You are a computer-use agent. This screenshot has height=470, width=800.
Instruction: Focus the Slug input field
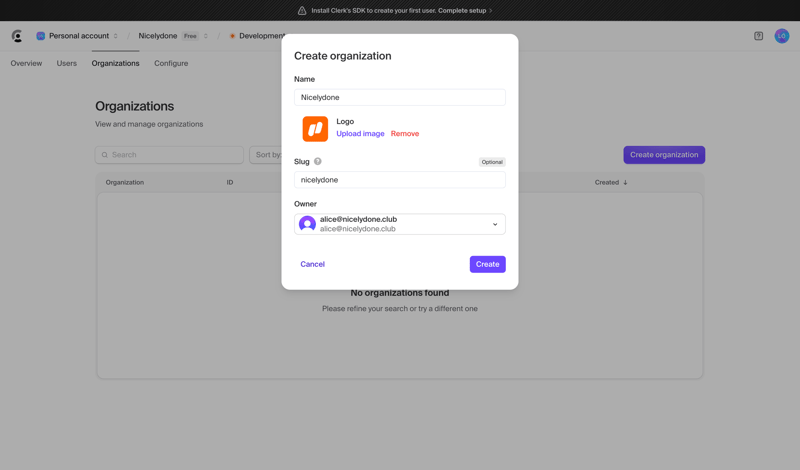(399, 180)
